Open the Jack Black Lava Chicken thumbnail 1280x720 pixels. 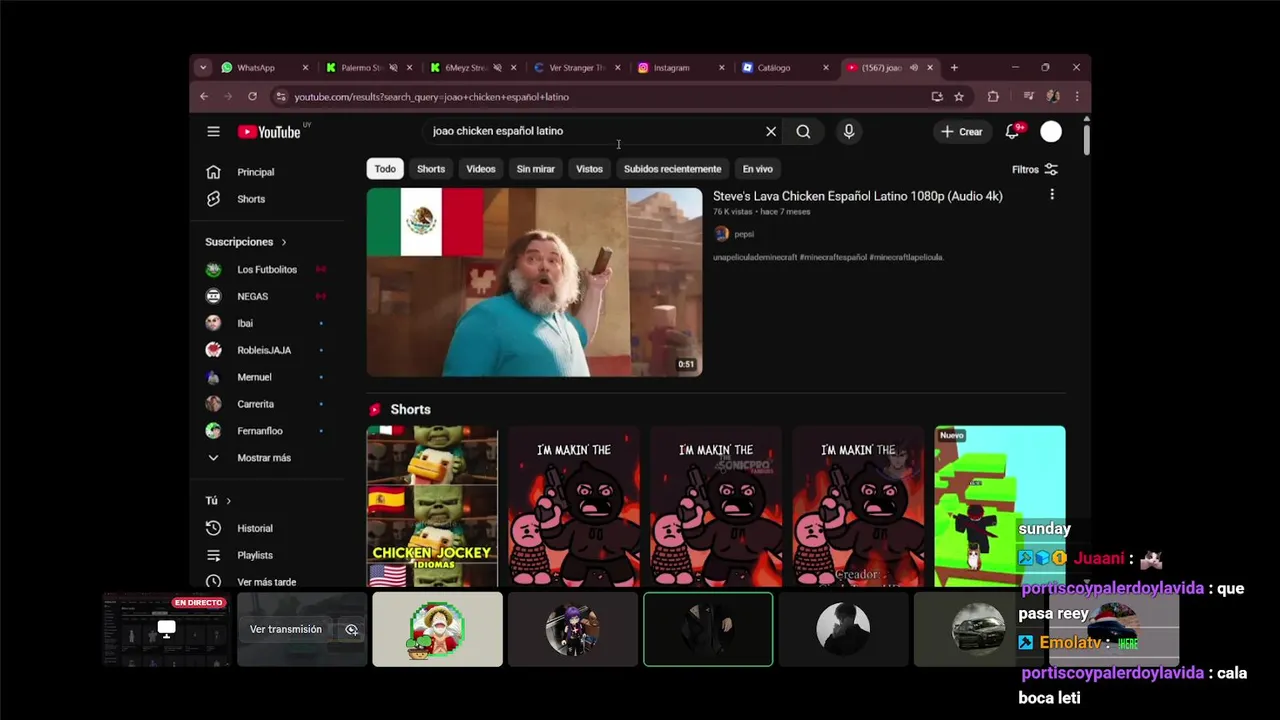pyautogui.click(x=534, y=283)
